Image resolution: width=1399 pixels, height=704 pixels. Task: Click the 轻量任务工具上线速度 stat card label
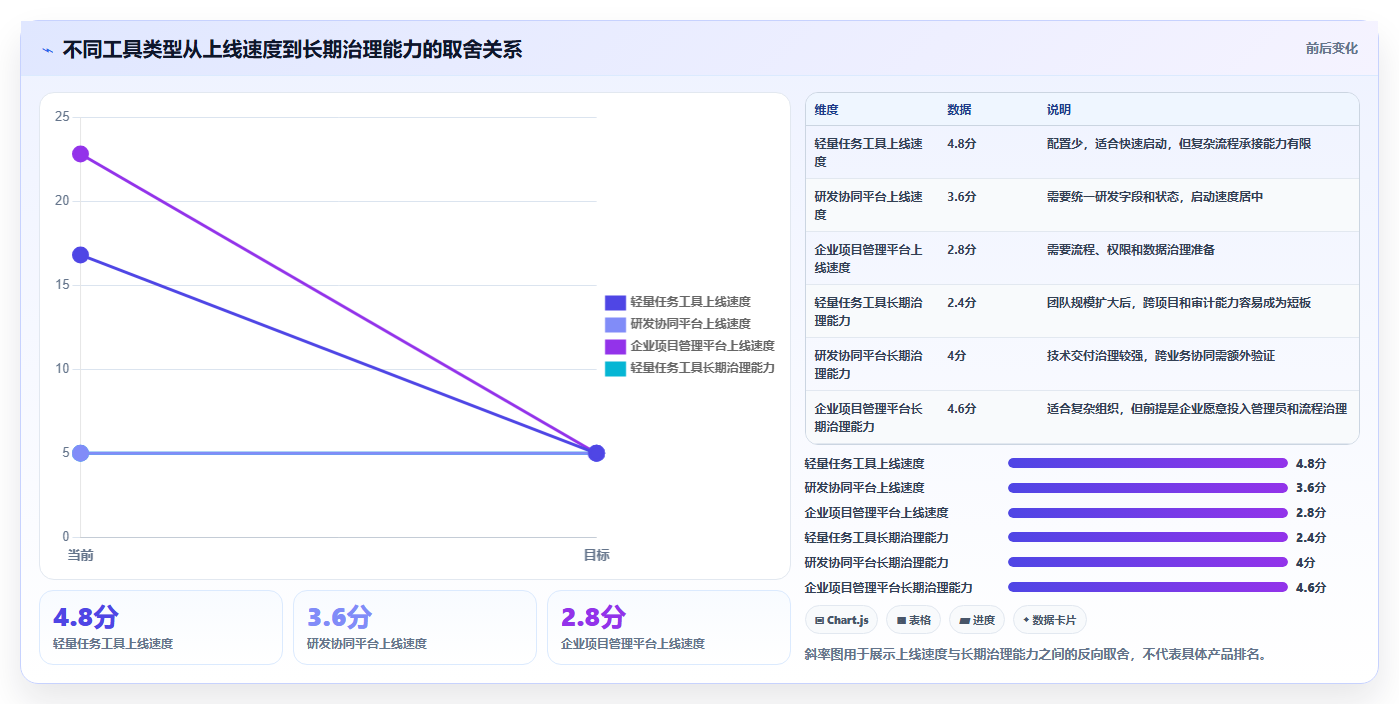113,644
